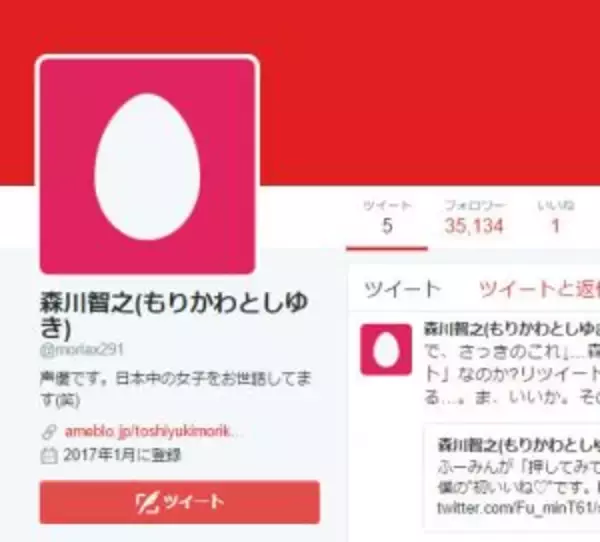
Task: Click the @moriax291 handle text
Action: 82,350
